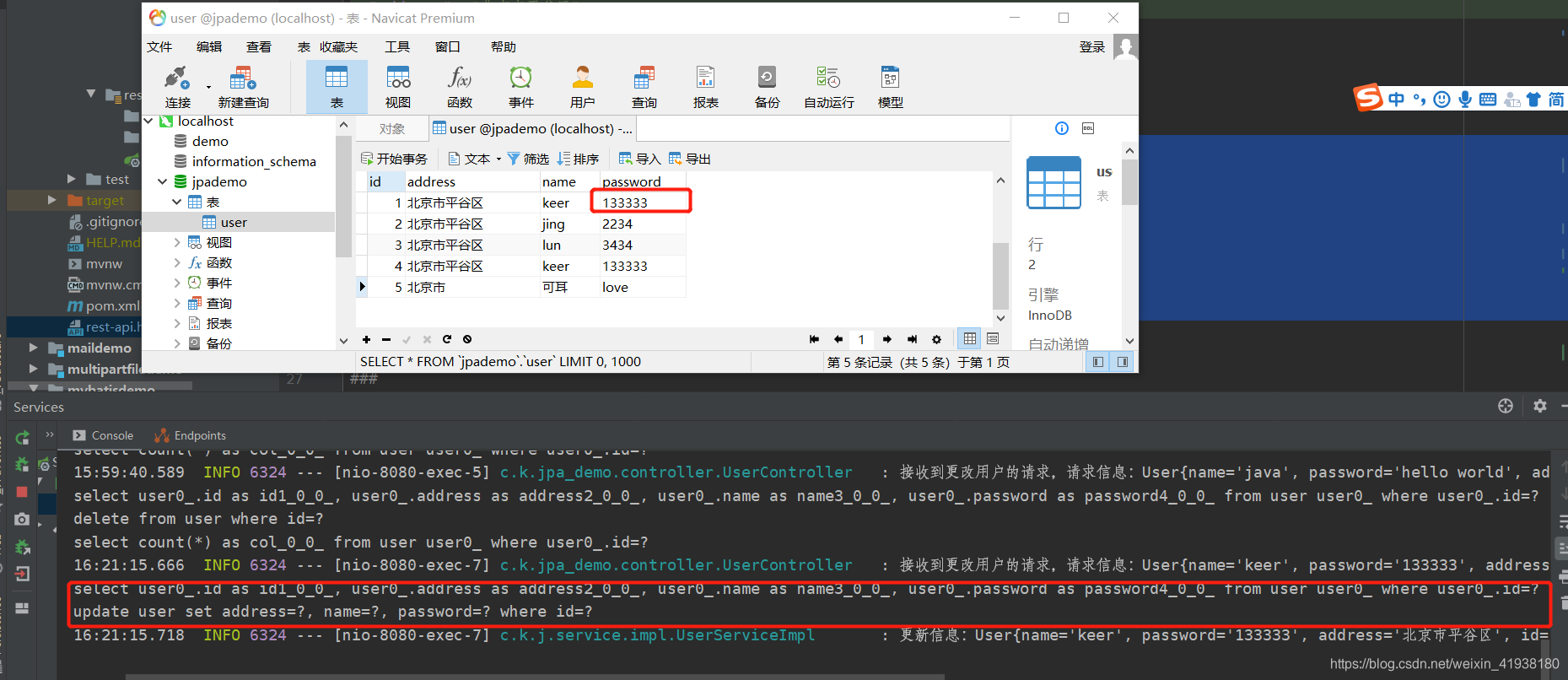
Task: Switch to the 对象 tab
Action: click(391, 129)
